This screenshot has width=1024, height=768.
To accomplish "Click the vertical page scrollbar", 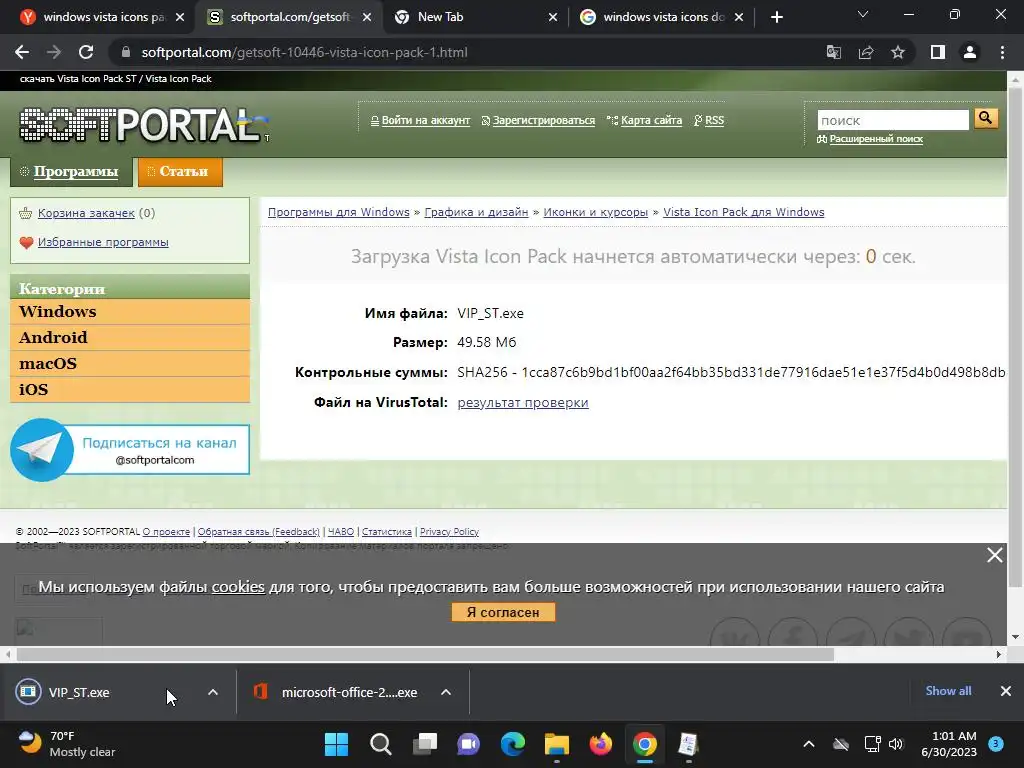I will [1015, 336].
